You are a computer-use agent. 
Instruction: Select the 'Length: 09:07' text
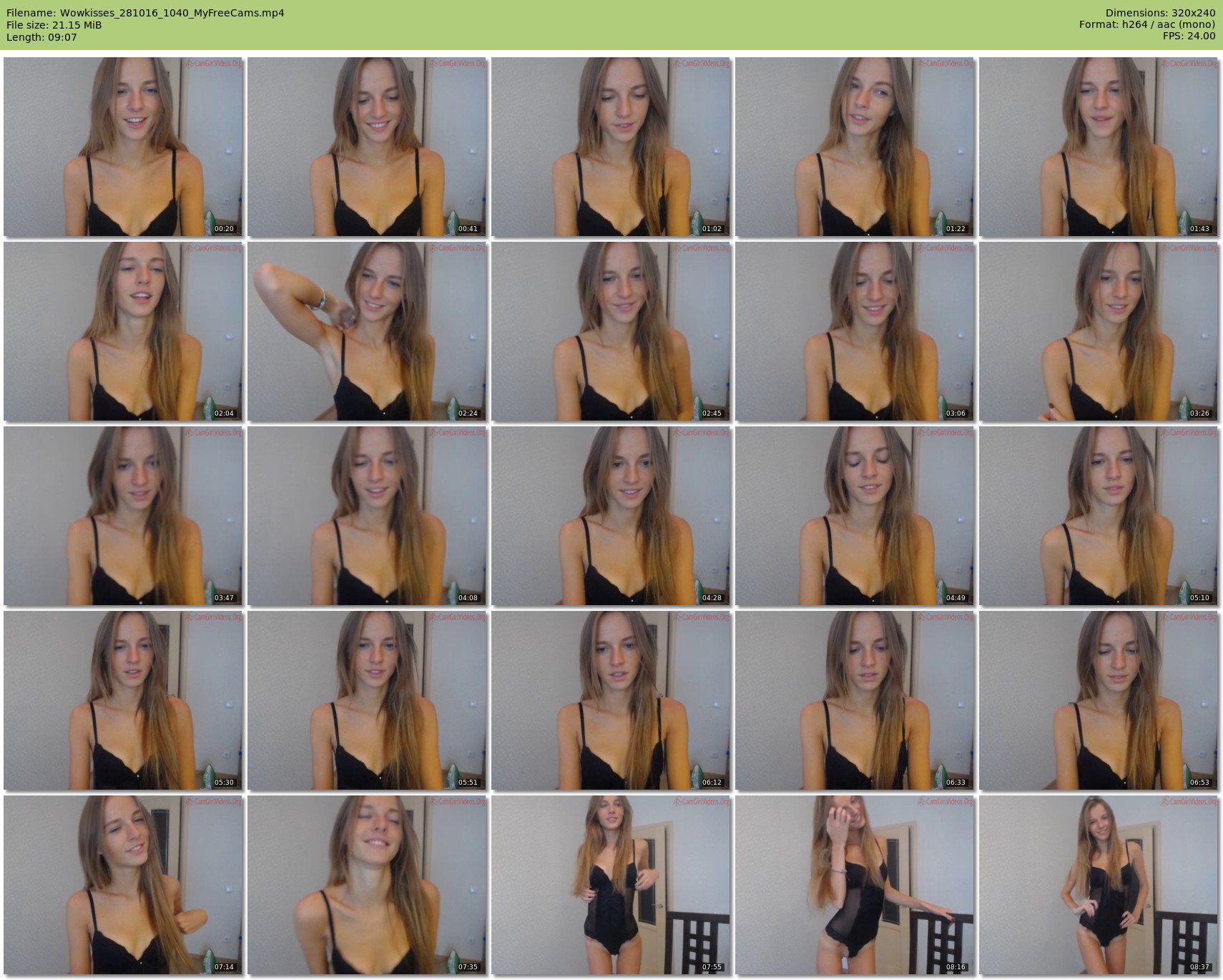41,37
